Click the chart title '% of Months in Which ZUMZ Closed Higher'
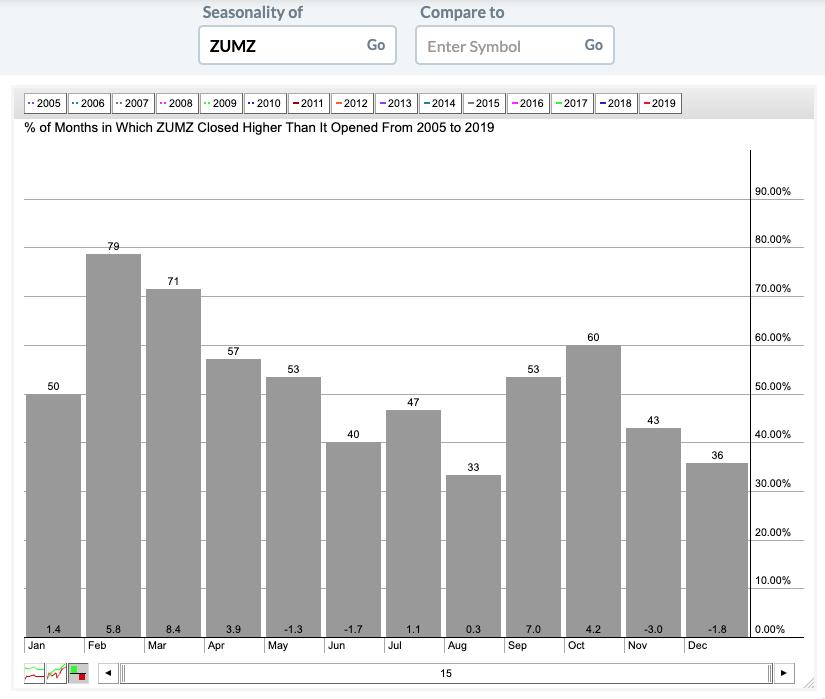 click(259, 128)
